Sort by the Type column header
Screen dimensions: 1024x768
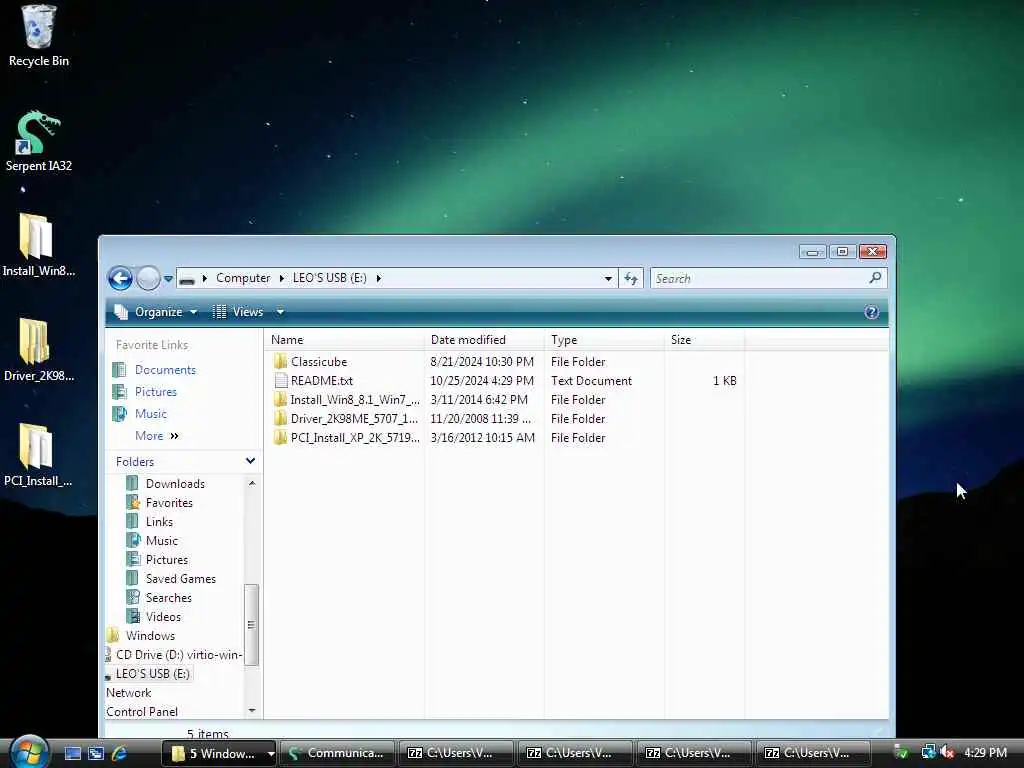pos(605,340)
